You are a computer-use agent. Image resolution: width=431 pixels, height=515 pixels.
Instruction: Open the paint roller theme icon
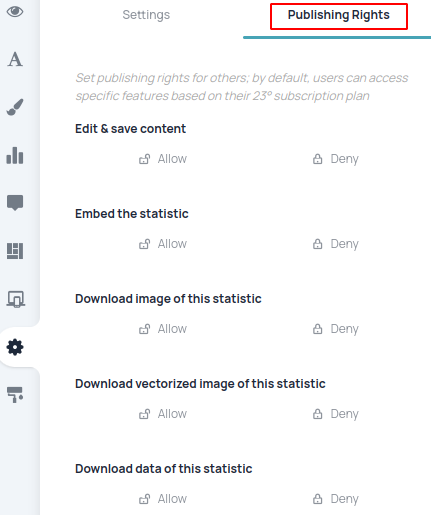pos(15,395)
